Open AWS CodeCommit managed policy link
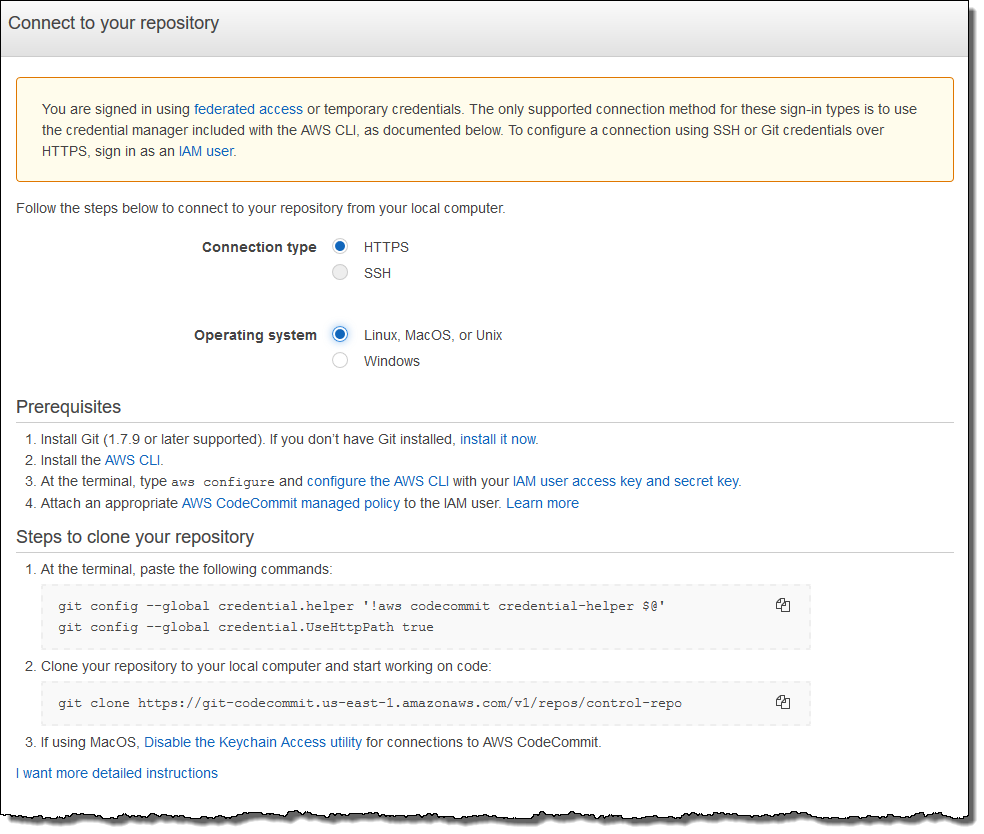Image resolution: width=984 pixels, height=834 pixels. pyautogui.click(x=291, y=503)
